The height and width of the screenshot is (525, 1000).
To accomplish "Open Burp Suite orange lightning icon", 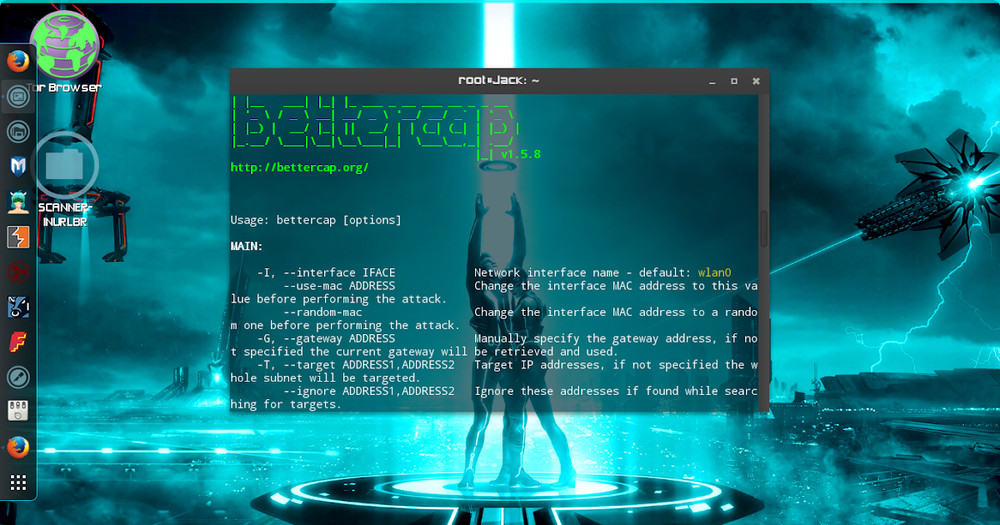I will pyautogui.click(x=18, y=237).
